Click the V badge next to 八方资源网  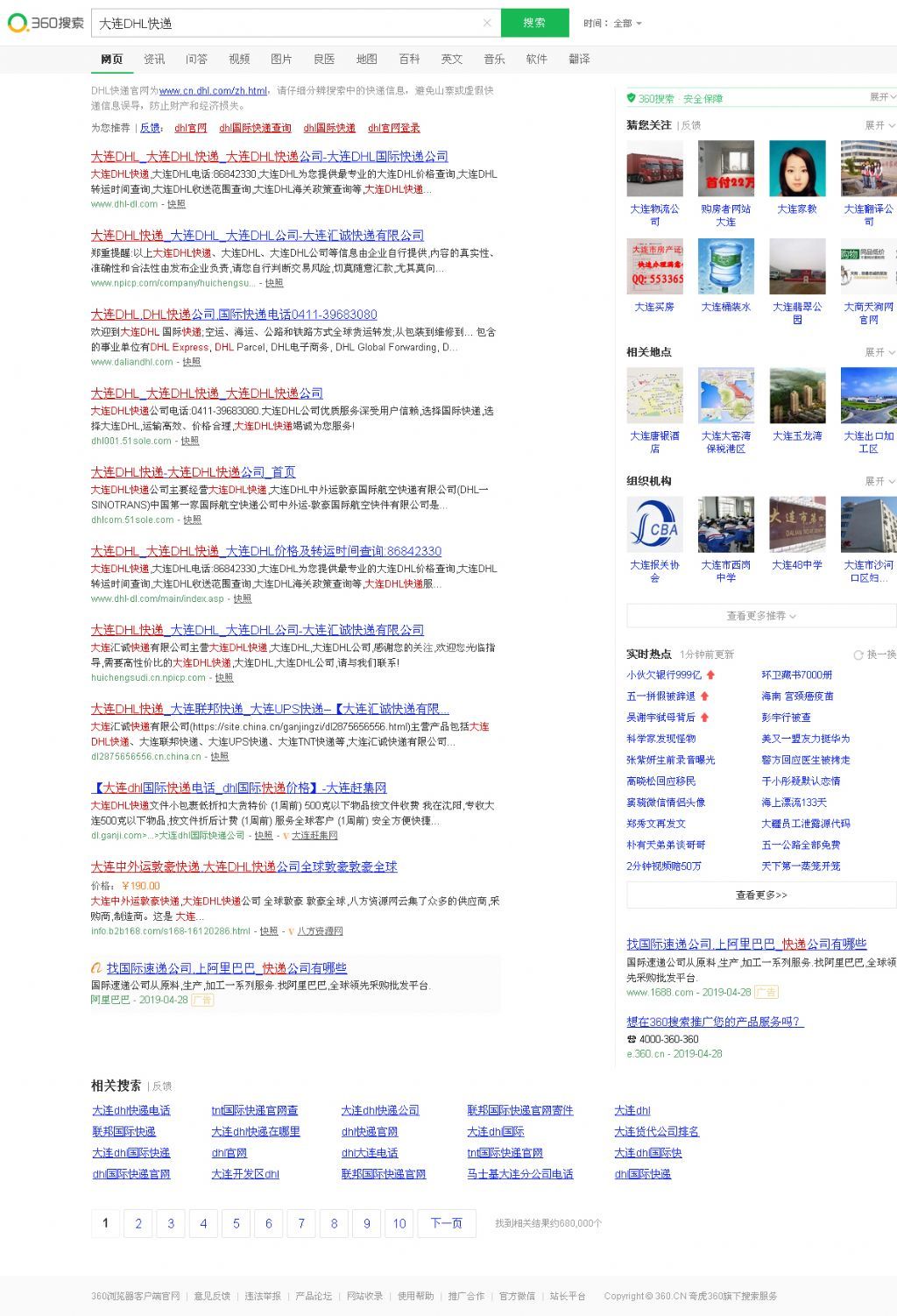pyautogui.click(x=291, y=931)
